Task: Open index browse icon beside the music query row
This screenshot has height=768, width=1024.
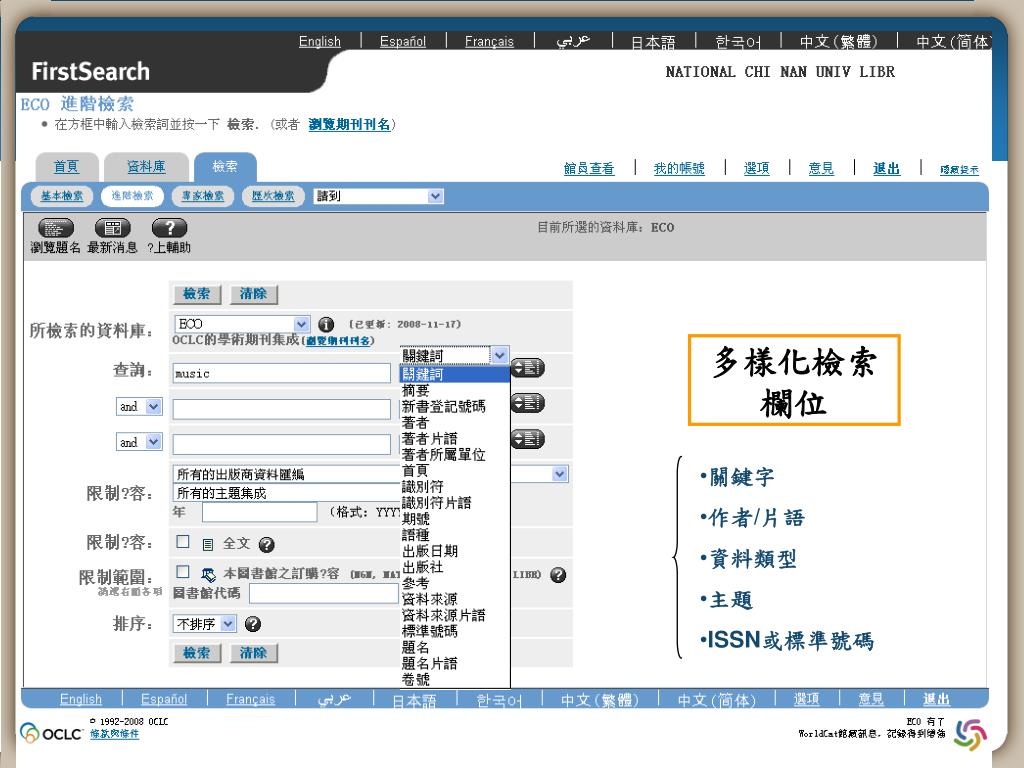Action: click(x=527, y=368)
